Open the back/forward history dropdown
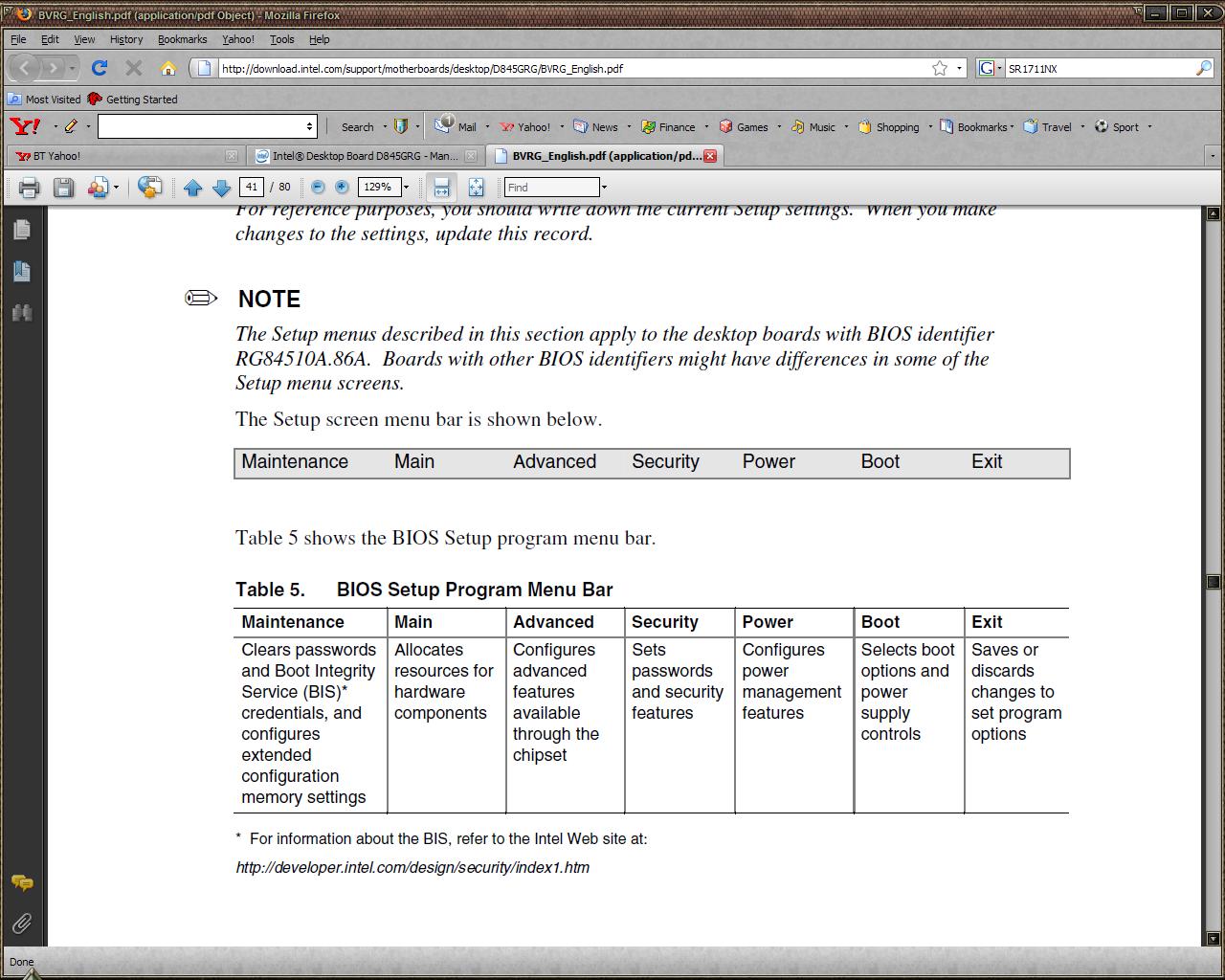 point(72,68)
